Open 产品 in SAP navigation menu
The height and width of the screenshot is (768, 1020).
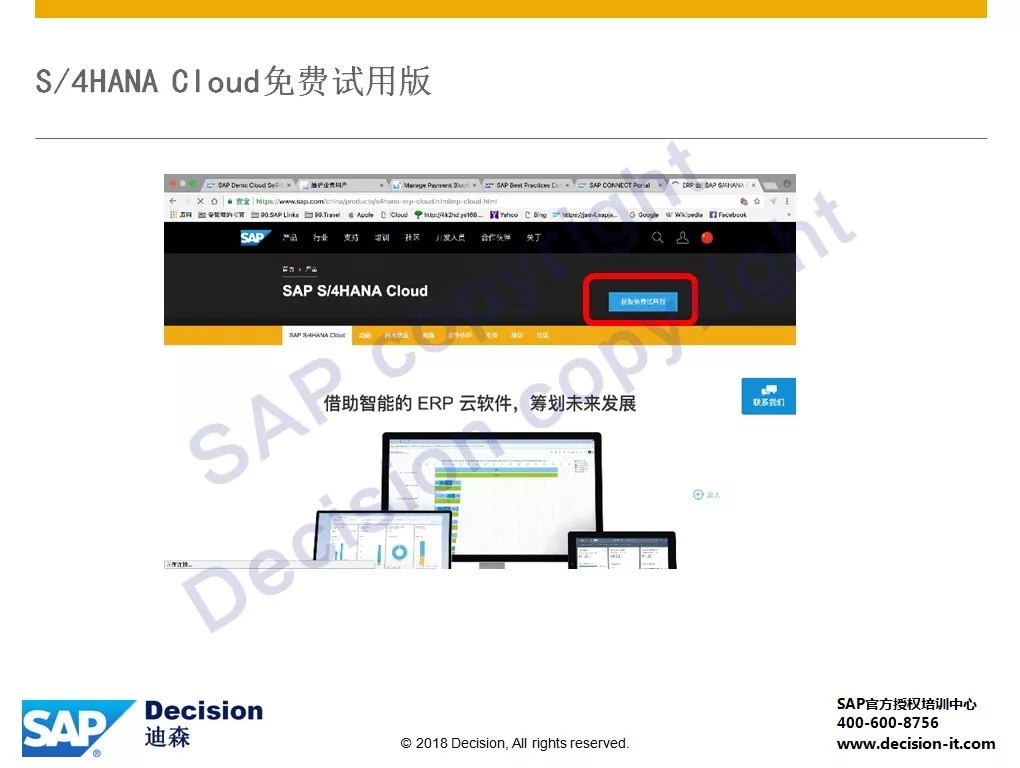[290, 238]
